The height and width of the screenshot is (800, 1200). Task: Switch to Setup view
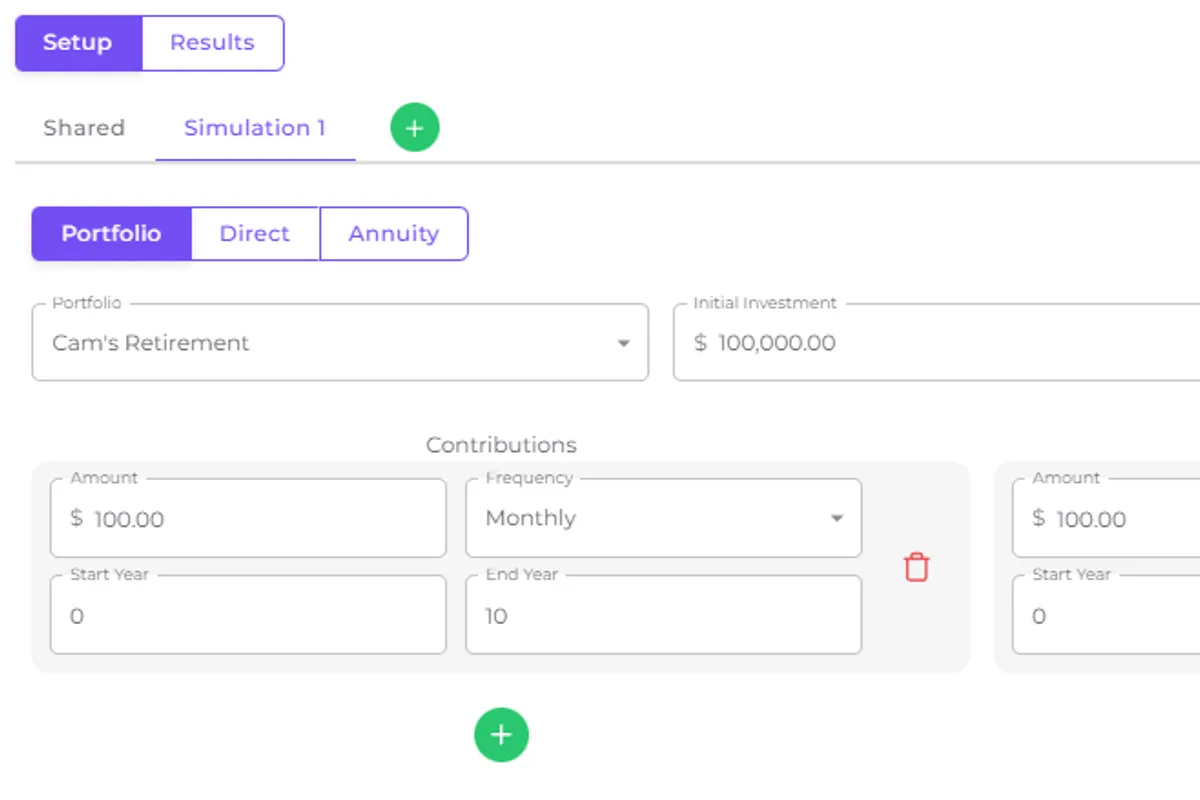tap(78, 43)
